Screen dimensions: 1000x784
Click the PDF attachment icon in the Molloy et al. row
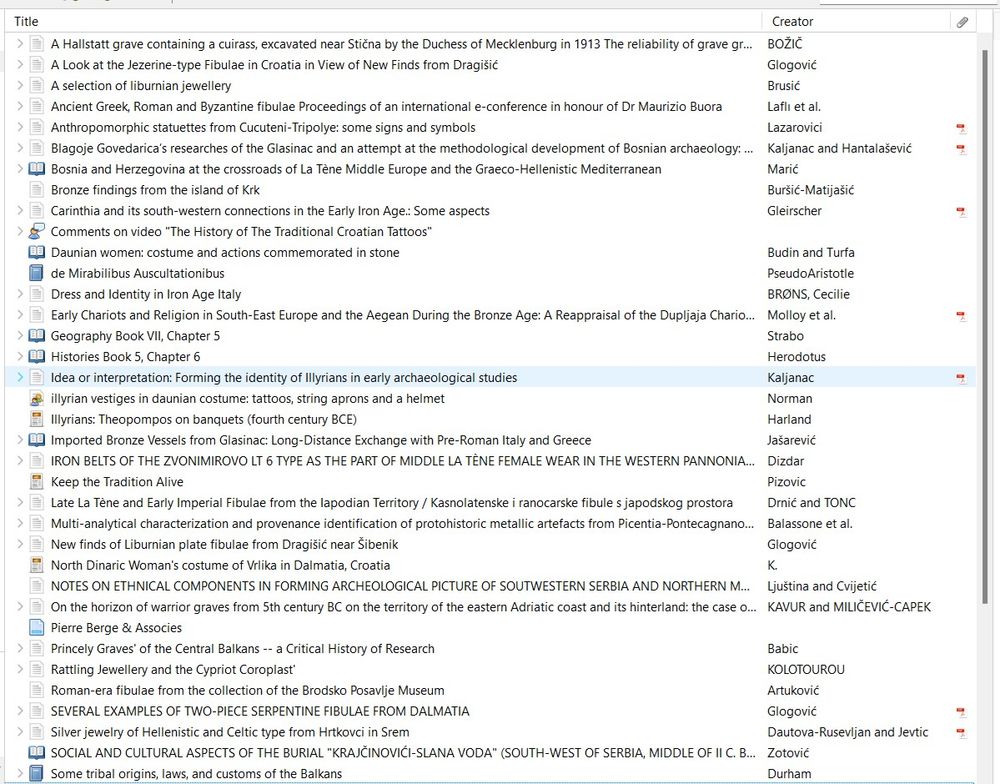(961, 316)
